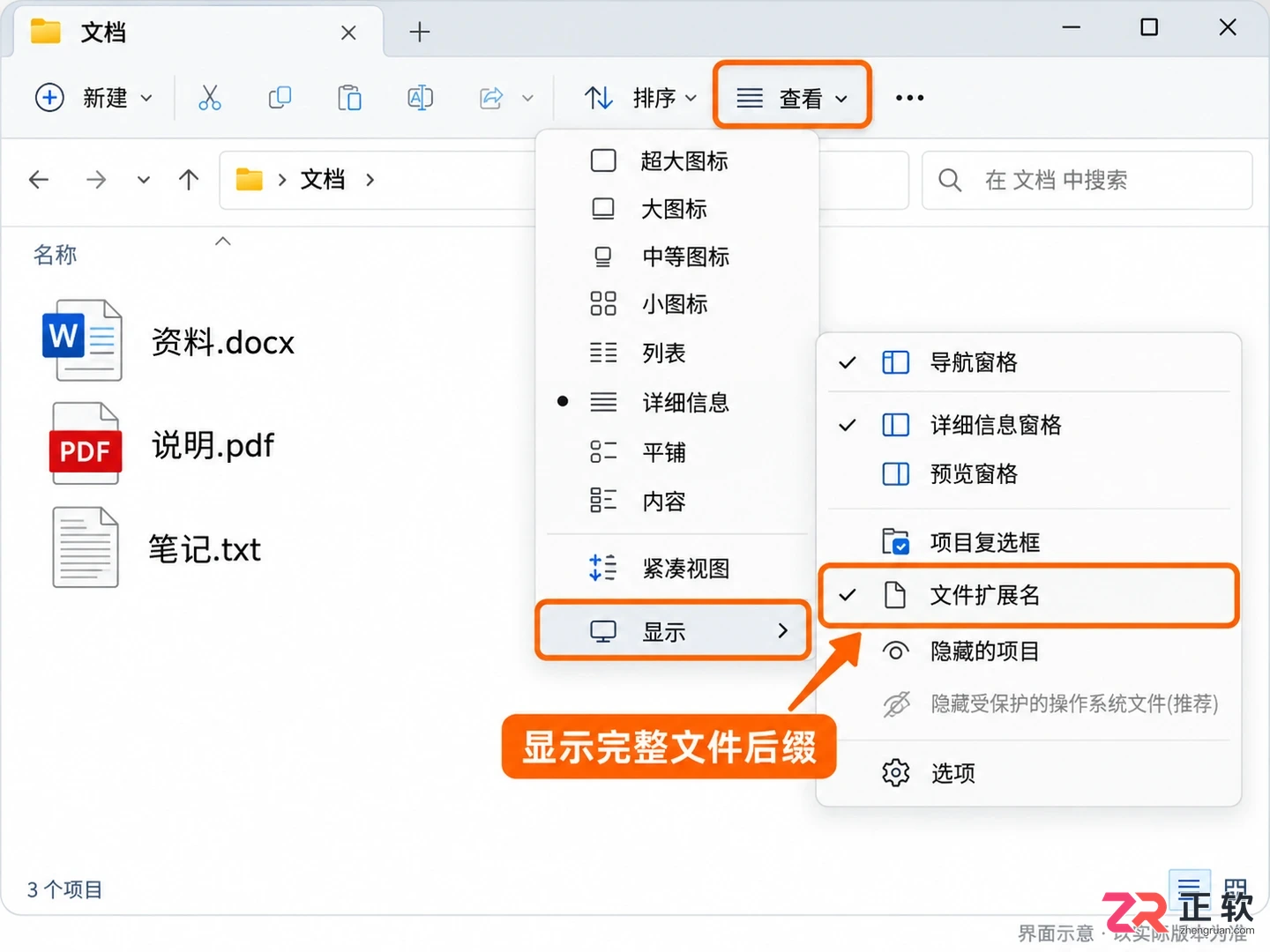The image size is (1270, 952).
Task: Click the magnifier icon in search box
Action: point(950,180)
